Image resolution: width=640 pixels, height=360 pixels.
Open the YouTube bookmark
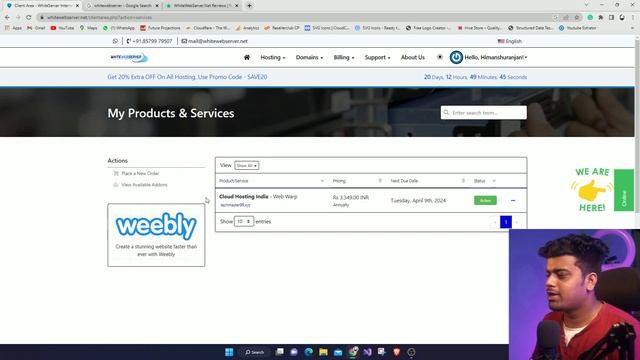tap(62, 28)
